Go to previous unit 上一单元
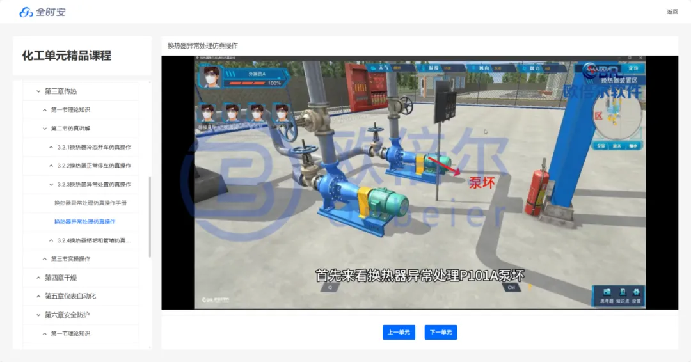This screenshot has height=364, width=692. [399, 332]
